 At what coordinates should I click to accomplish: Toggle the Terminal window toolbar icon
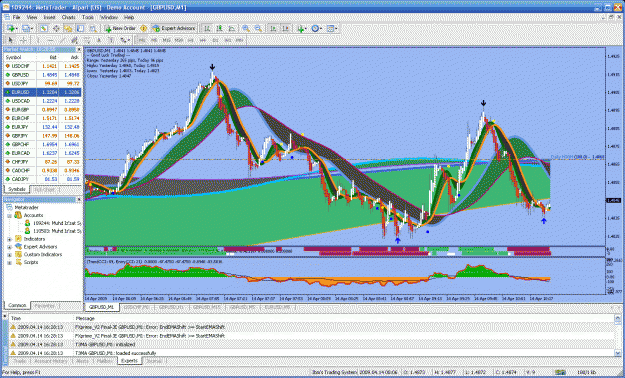point(81,28)
